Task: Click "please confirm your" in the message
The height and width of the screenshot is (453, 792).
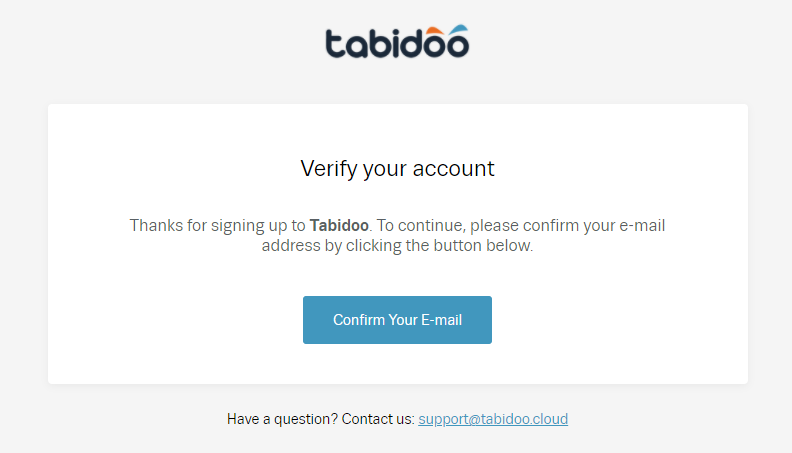Action: click(542, 226)
